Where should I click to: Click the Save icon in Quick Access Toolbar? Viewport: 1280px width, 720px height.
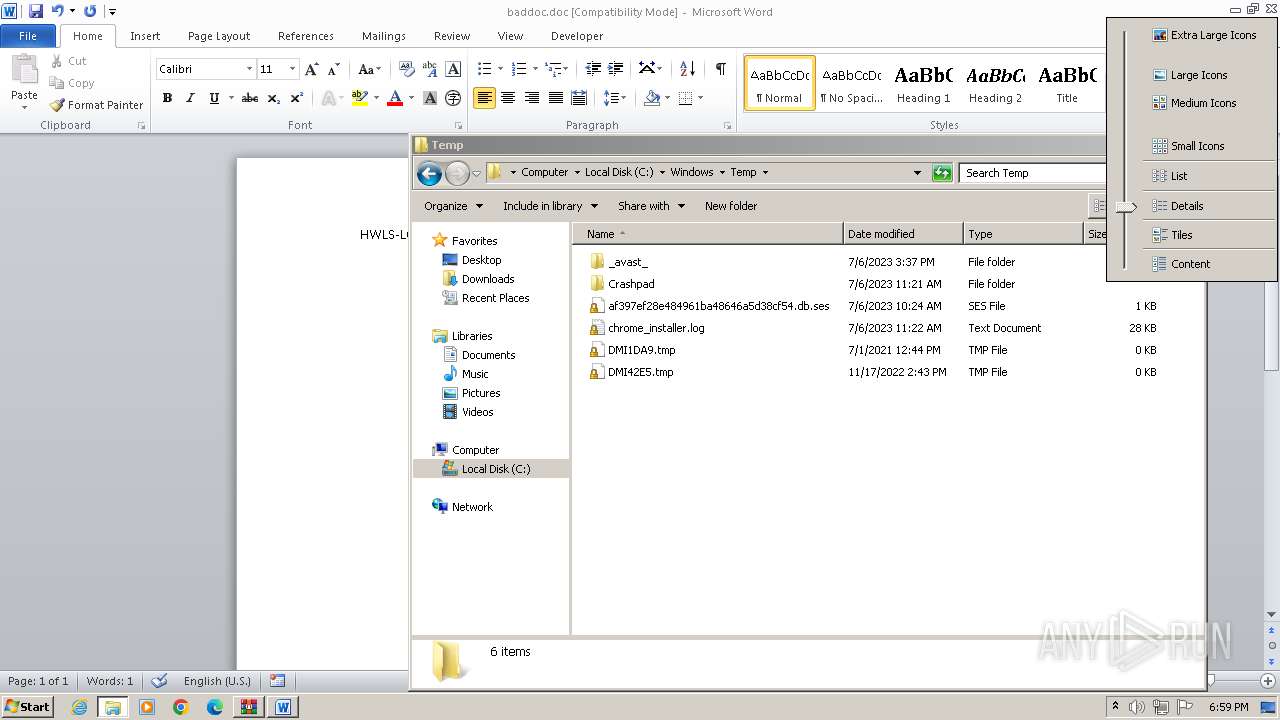(x=36, y=11)
